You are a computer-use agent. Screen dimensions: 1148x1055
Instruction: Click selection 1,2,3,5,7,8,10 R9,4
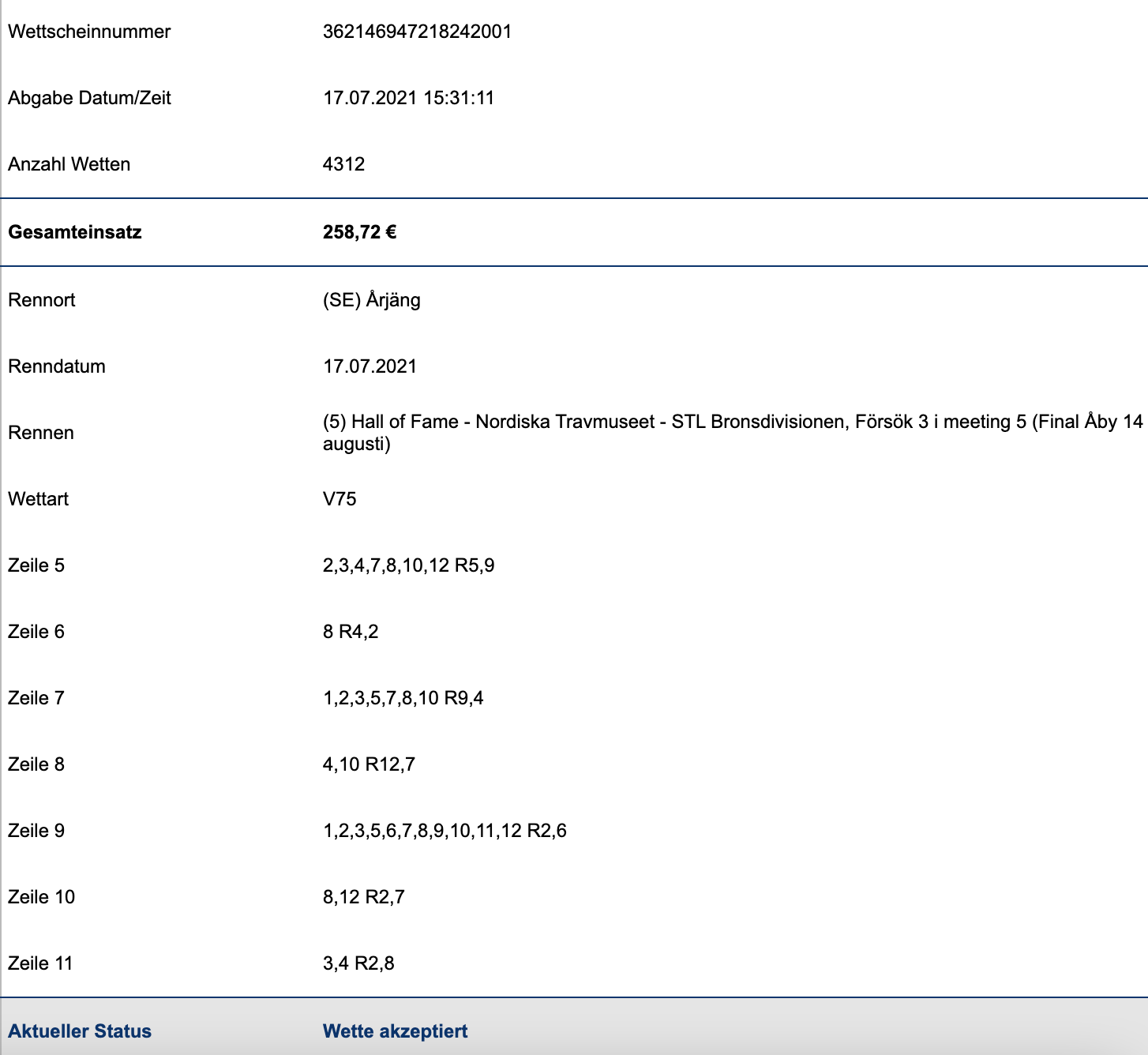[403, 698]
